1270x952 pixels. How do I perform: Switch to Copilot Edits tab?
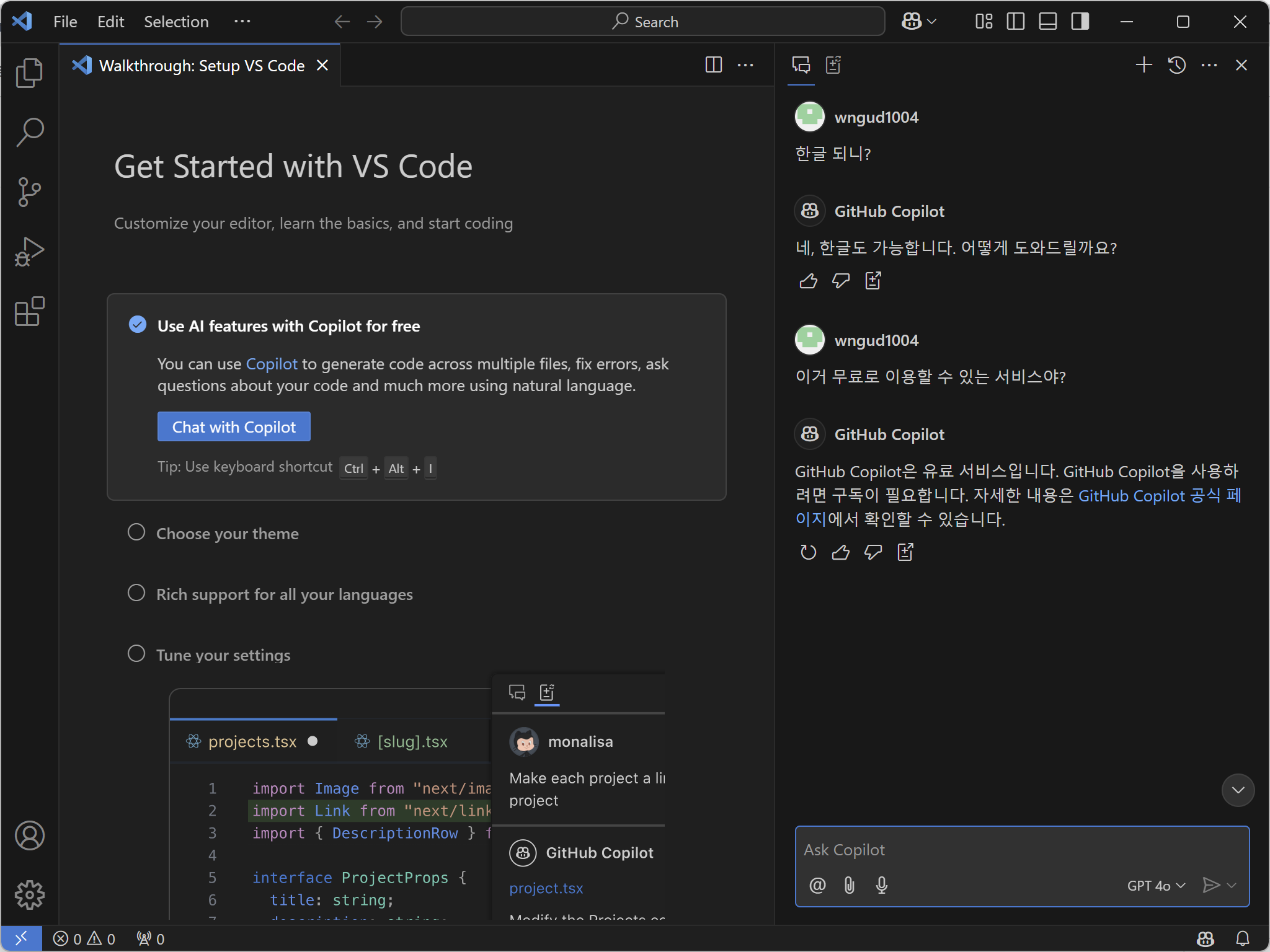point(833,65)
